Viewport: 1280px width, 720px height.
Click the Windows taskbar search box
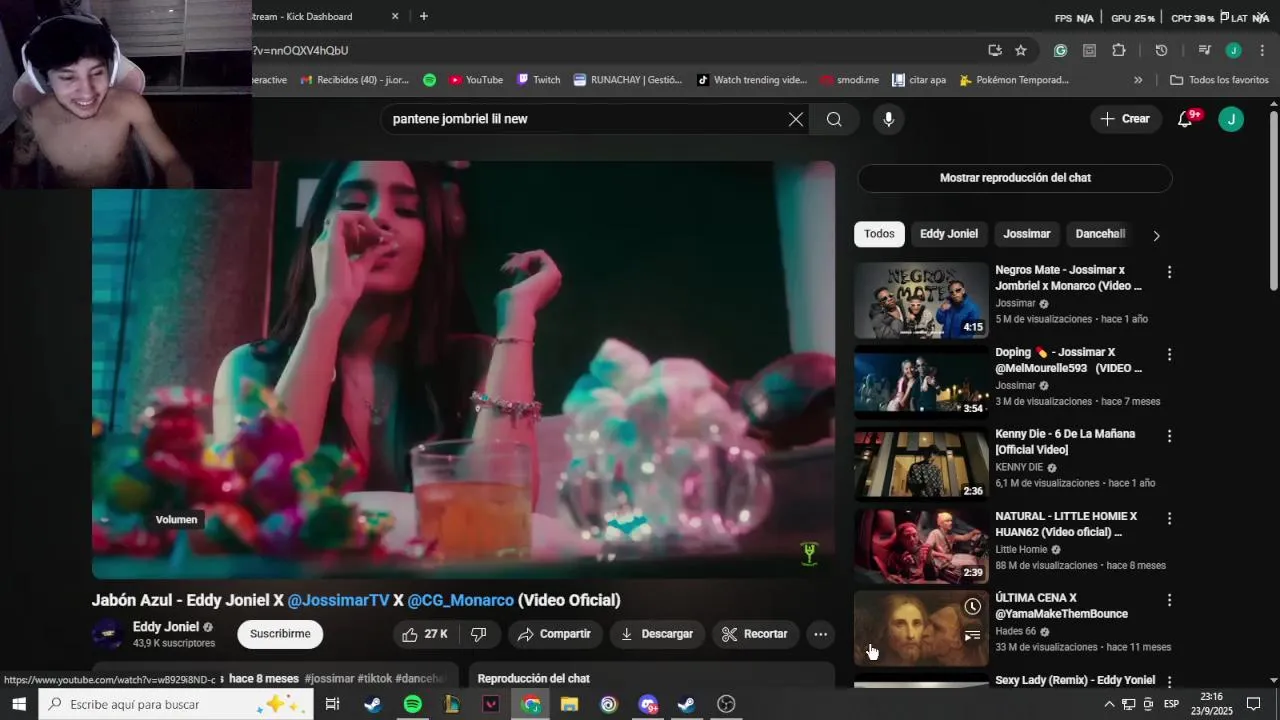pyautogui.click(x=175, y=705)
